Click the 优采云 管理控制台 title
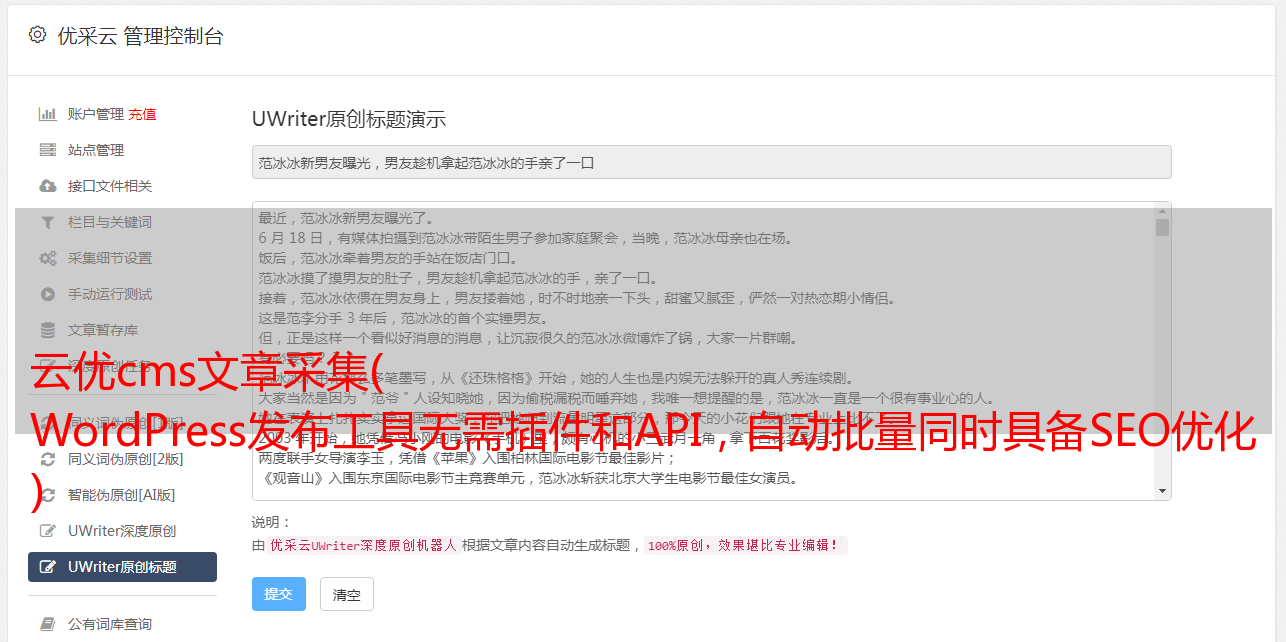The width and height of the screenshot is (1286, 642). point(140,36)
